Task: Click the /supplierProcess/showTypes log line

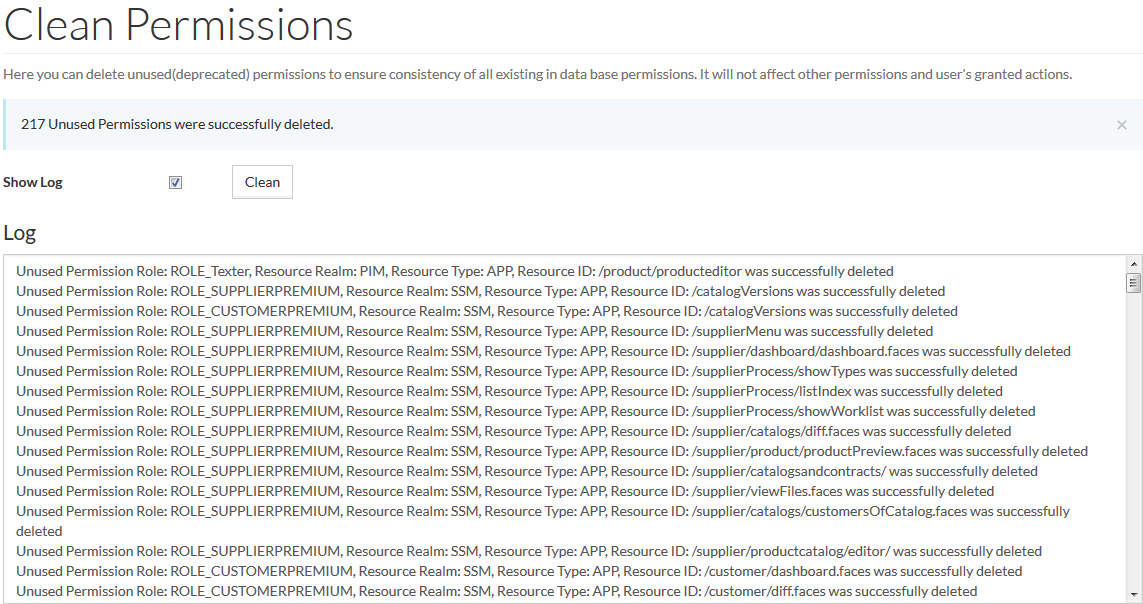Action: pos(516,371)
